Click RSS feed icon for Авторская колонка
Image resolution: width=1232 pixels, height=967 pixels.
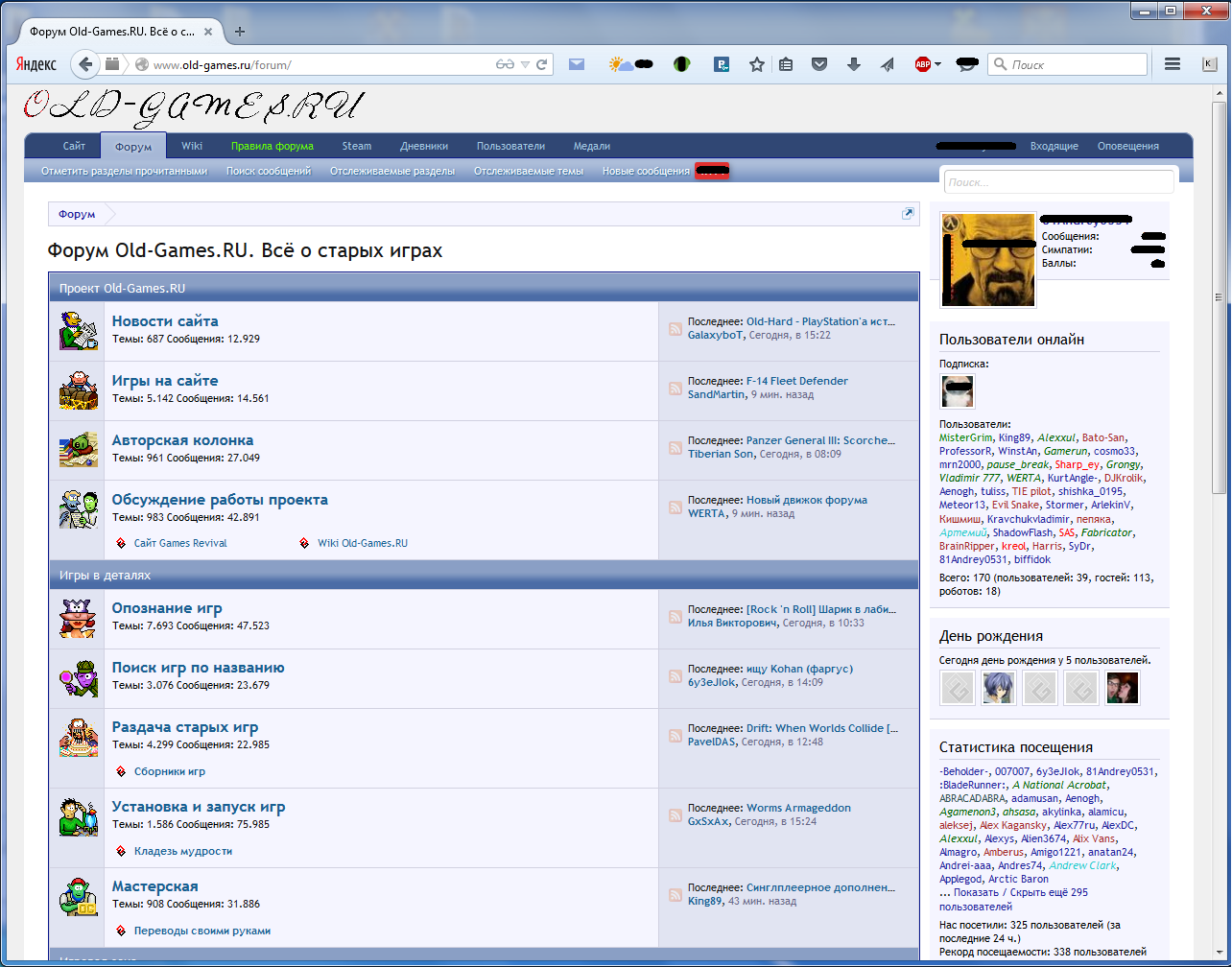coord(675,449)
